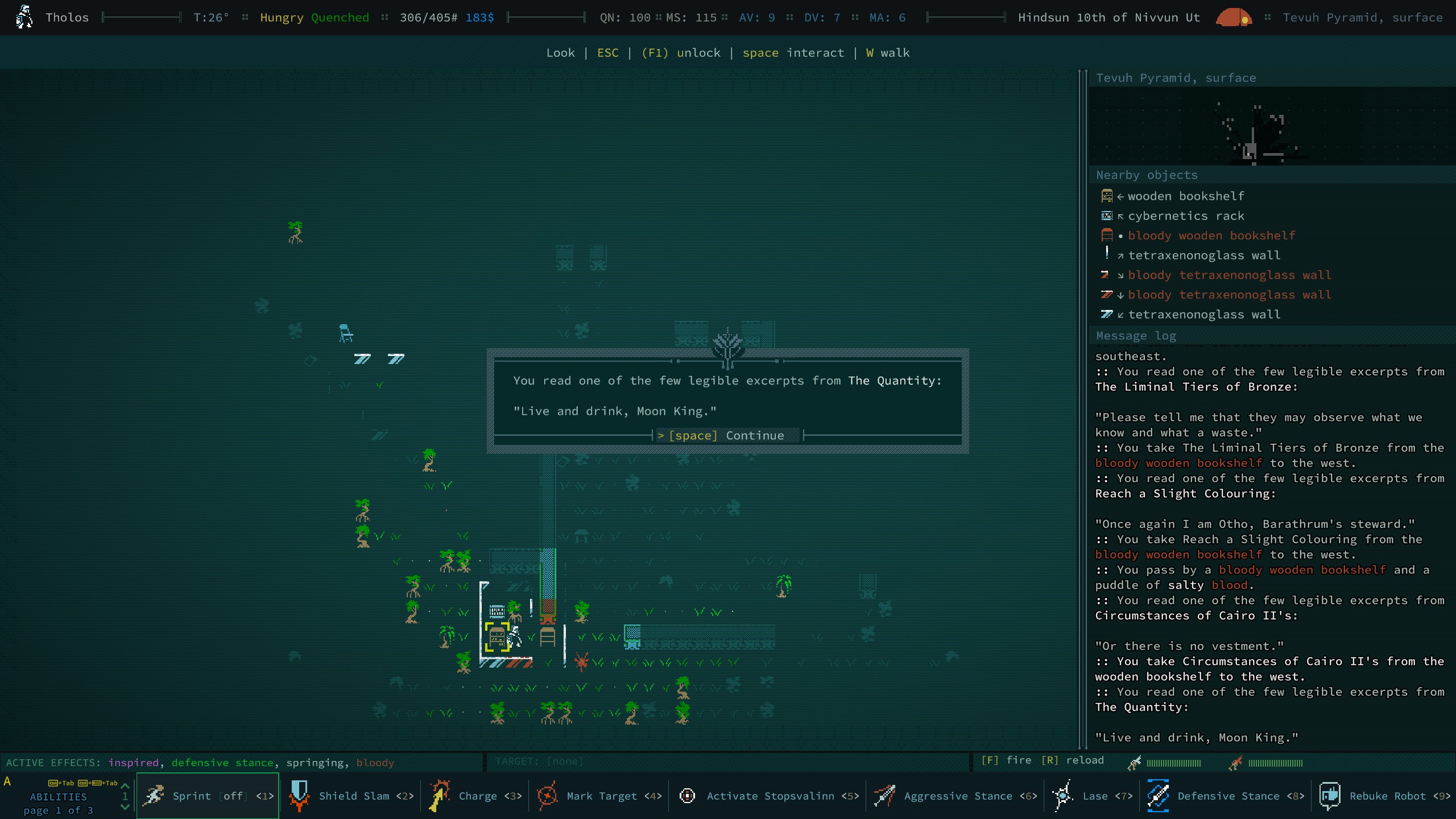
Task: Select the Shield Slam ability icon
Action: click(299, 795)
